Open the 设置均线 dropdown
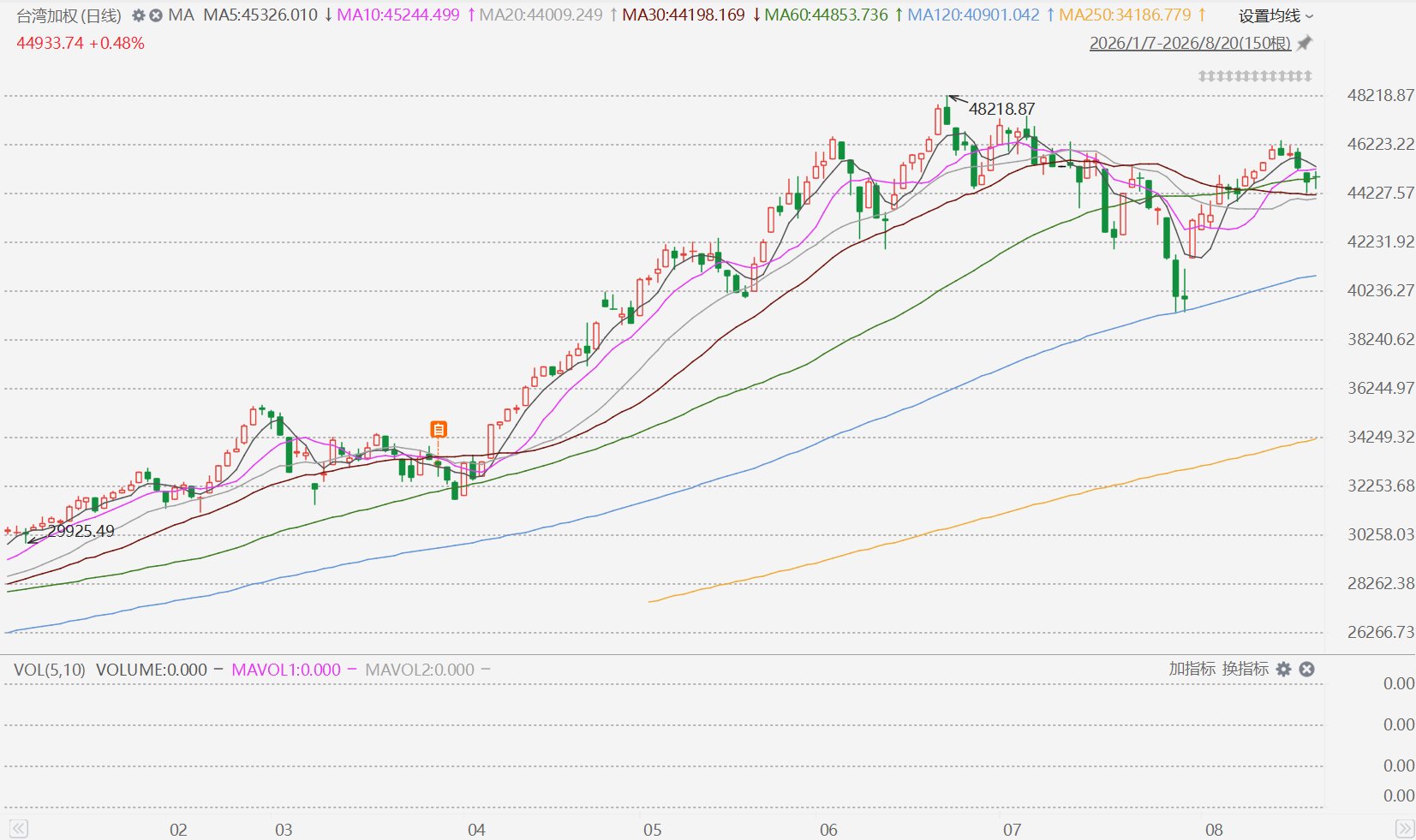 [1276, 16]
